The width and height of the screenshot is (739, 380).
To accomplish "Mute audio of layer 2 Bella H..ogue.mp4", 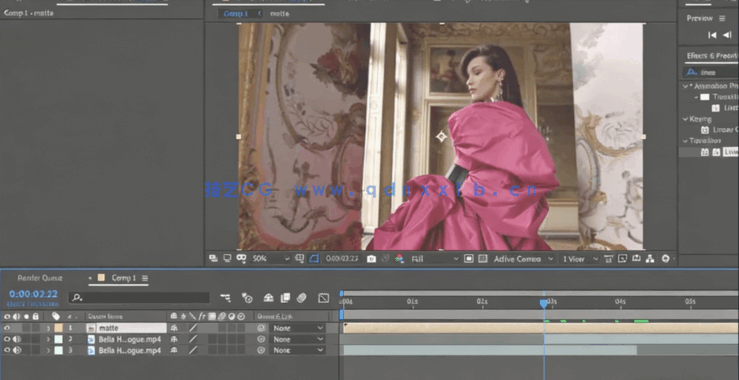I will coord(17,339).
